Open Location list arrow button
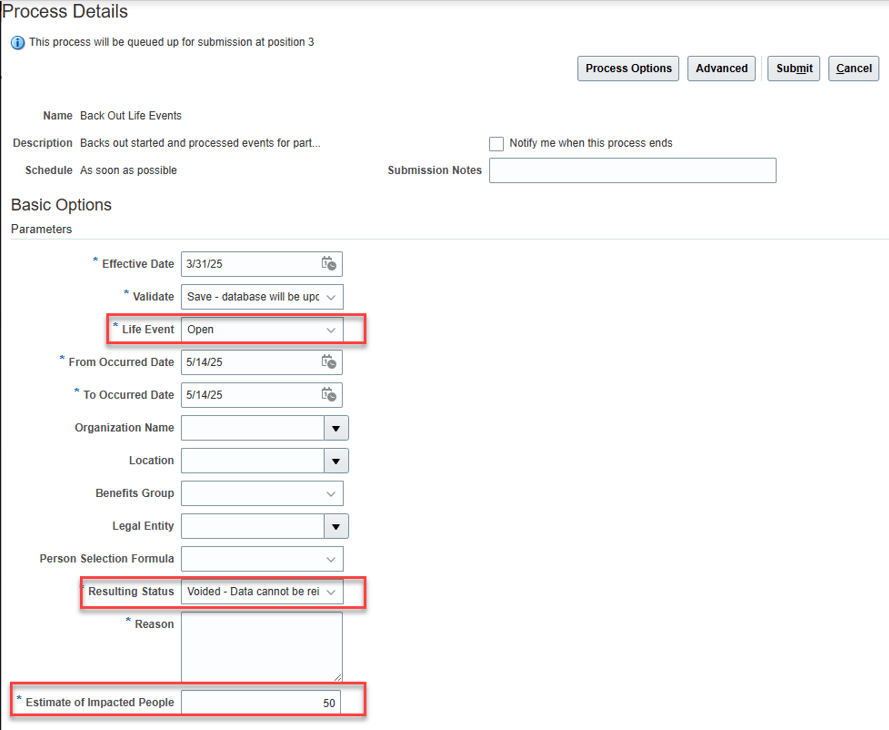This screenshot has height=730, width=889. 336,461
